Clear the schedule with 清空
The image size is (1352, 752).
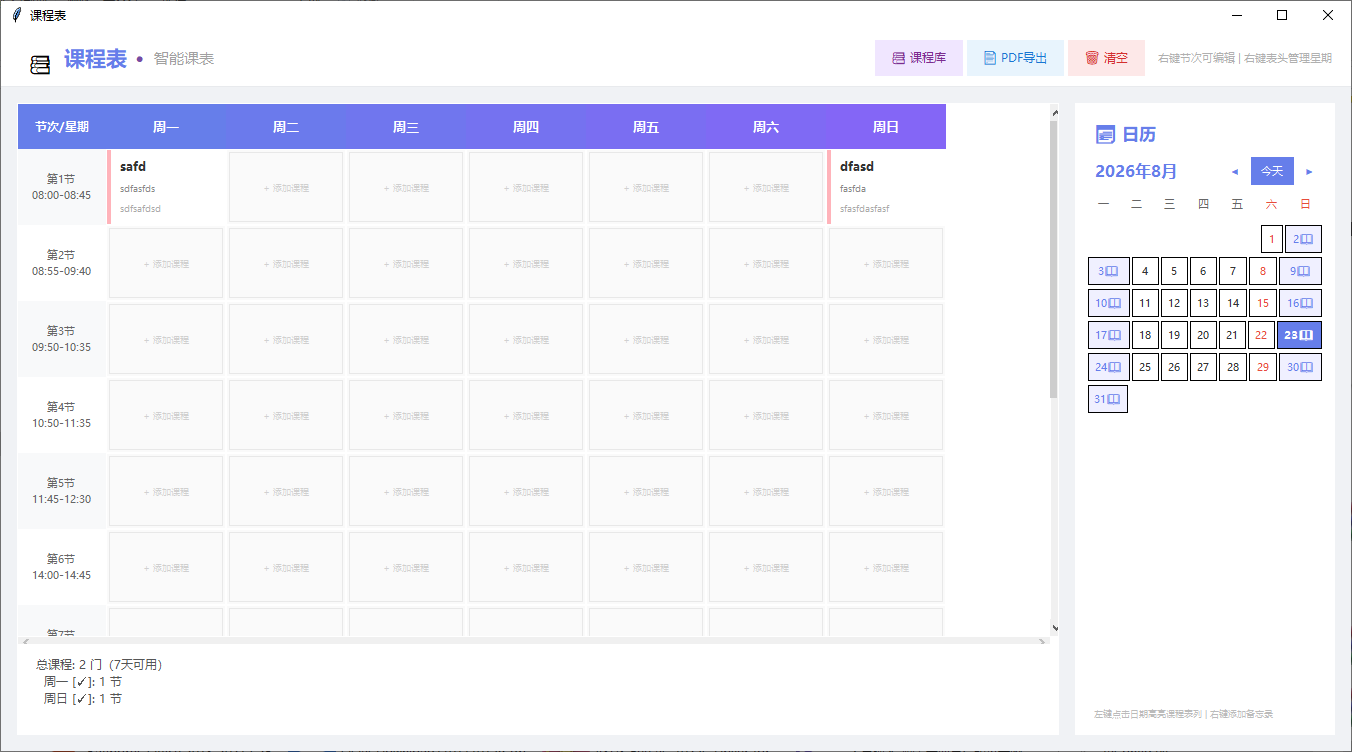(x=1106, y=58)
